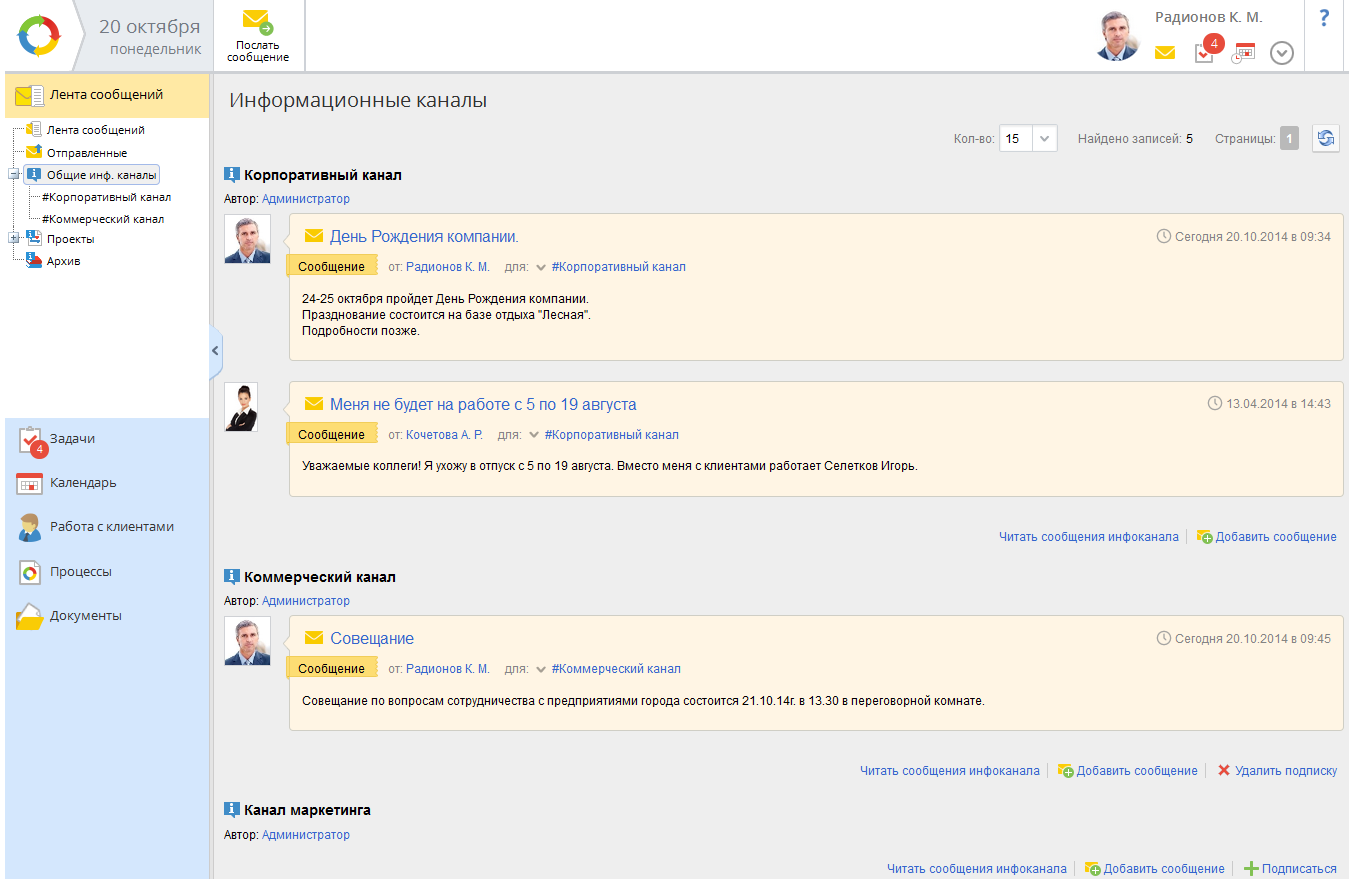Click envelope icon beside Совещание title
The image size is (1349, 880).
pos(314,638)
